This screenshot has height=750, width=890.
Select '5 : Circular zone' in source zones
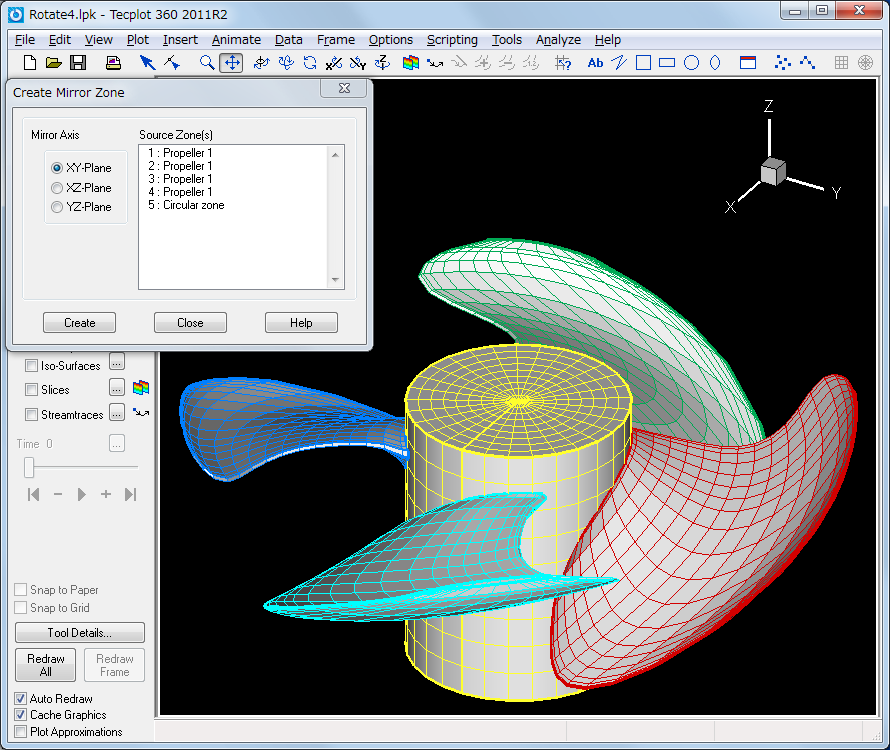186,205
